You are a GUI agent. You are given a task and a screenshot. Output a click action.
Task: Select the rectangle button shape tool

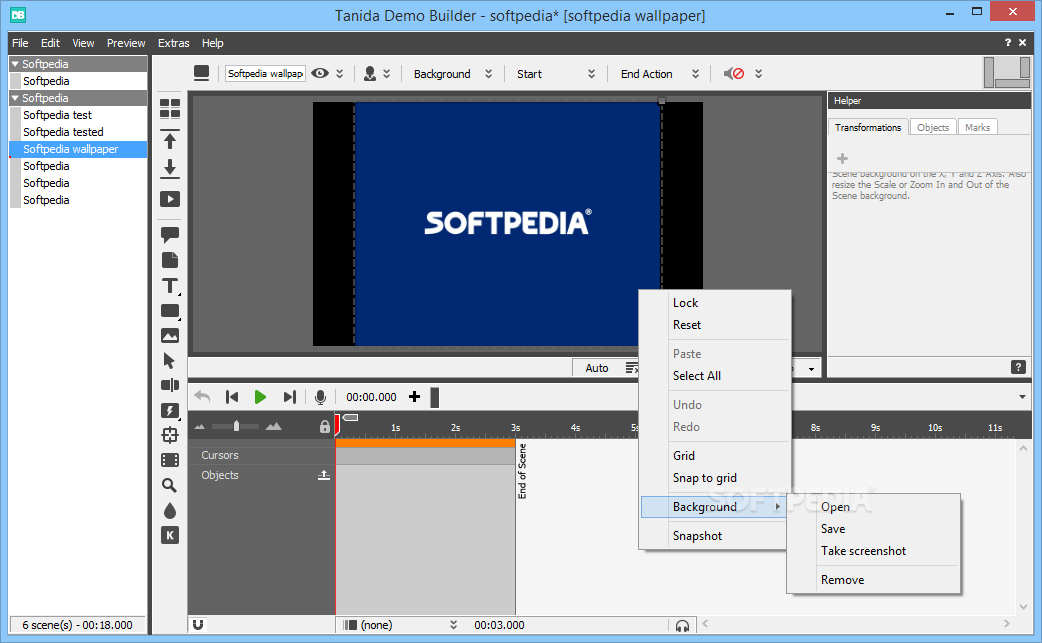[170, 311]
